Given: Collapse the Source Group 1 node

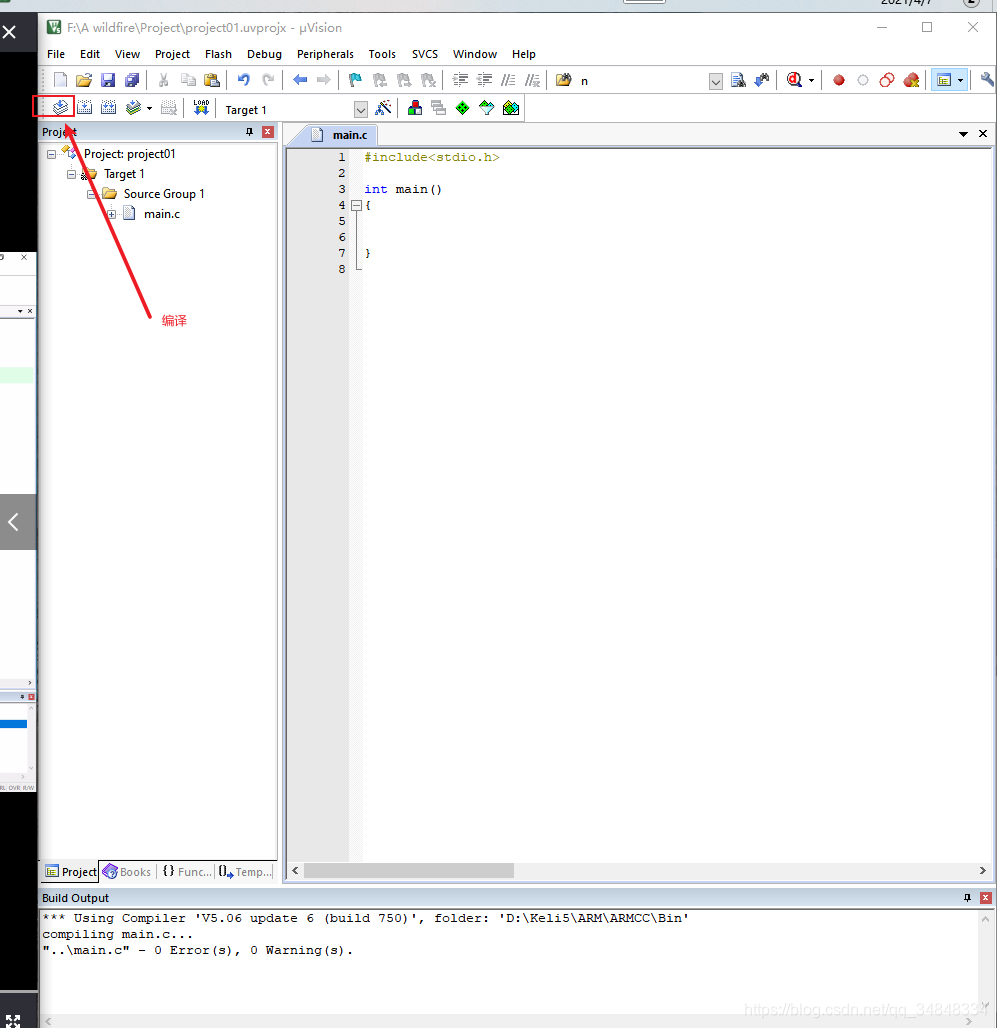Looking at the screenshot, I should click(91, 195).
